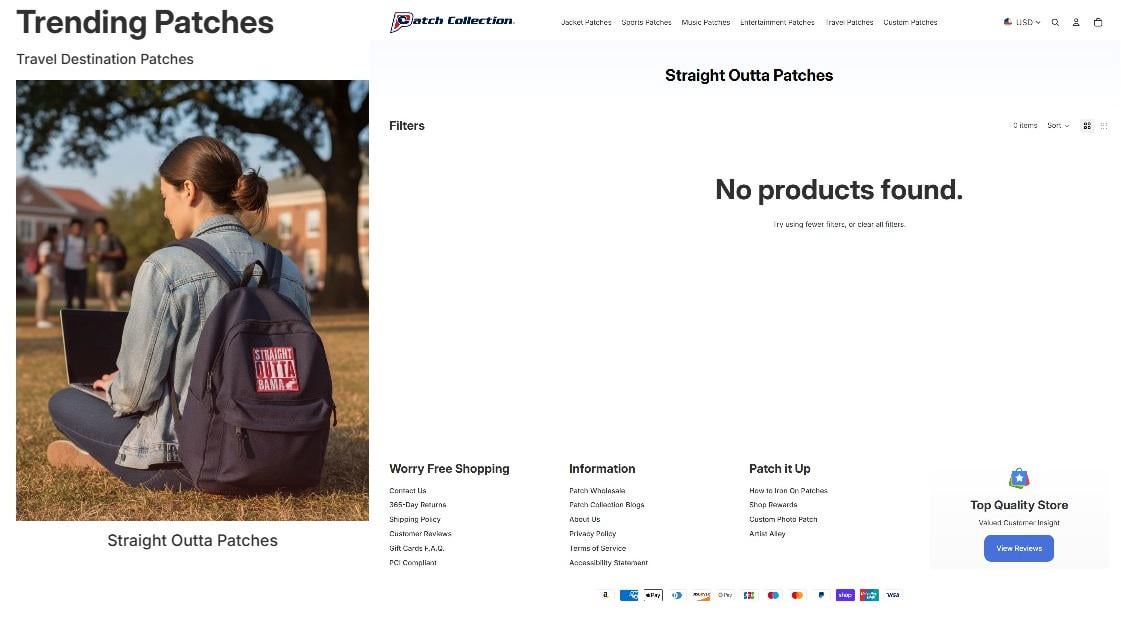1121x623 pixels.
Task: Click the Patch Collection logo
Action: click(x=452, y=21)
